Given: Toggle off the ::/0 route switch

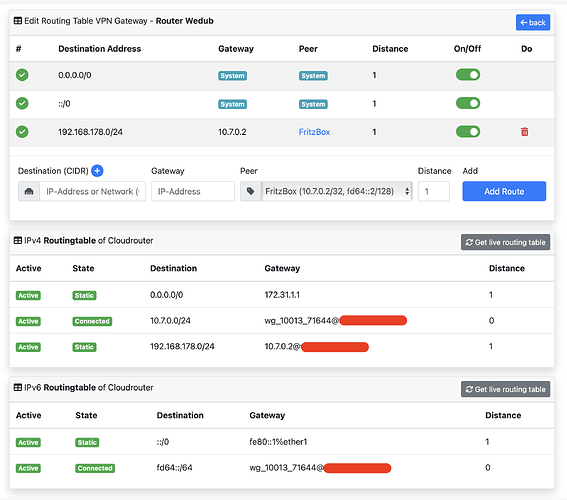Looking at the screenshot, I should [x=468, y=103].
